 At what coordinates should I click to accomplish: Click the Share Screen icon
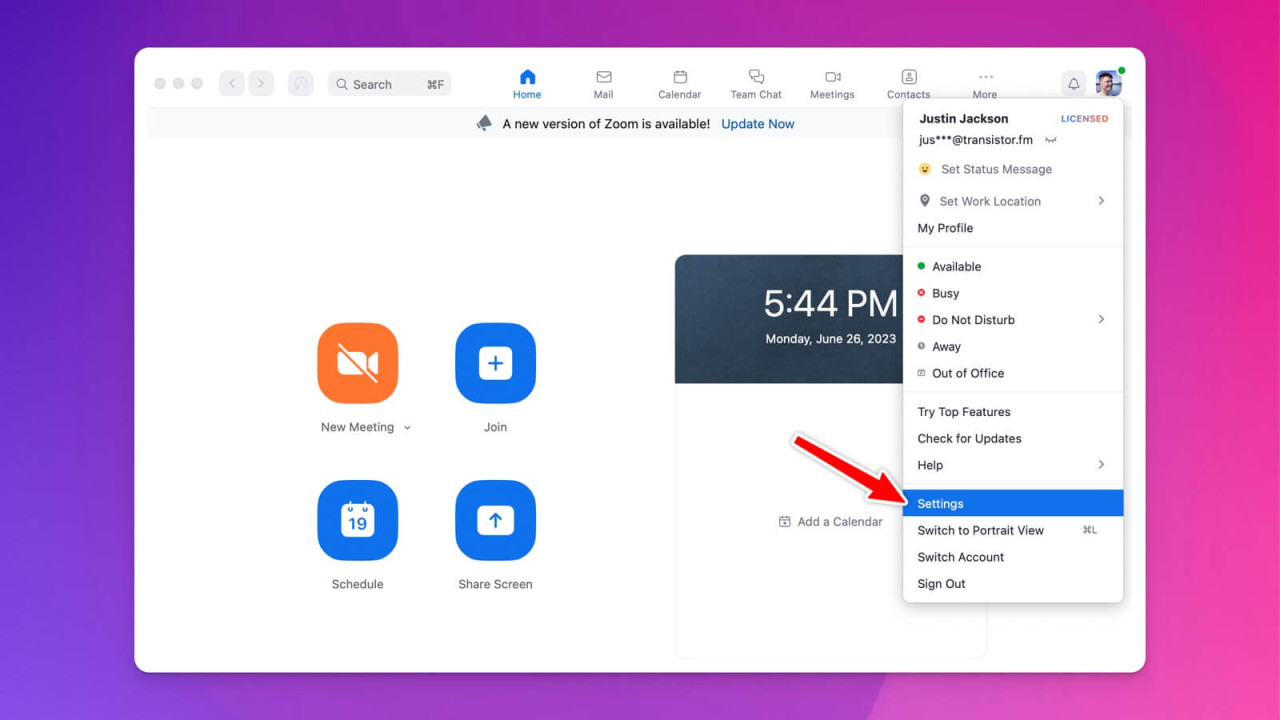click(x=495, y=520)
